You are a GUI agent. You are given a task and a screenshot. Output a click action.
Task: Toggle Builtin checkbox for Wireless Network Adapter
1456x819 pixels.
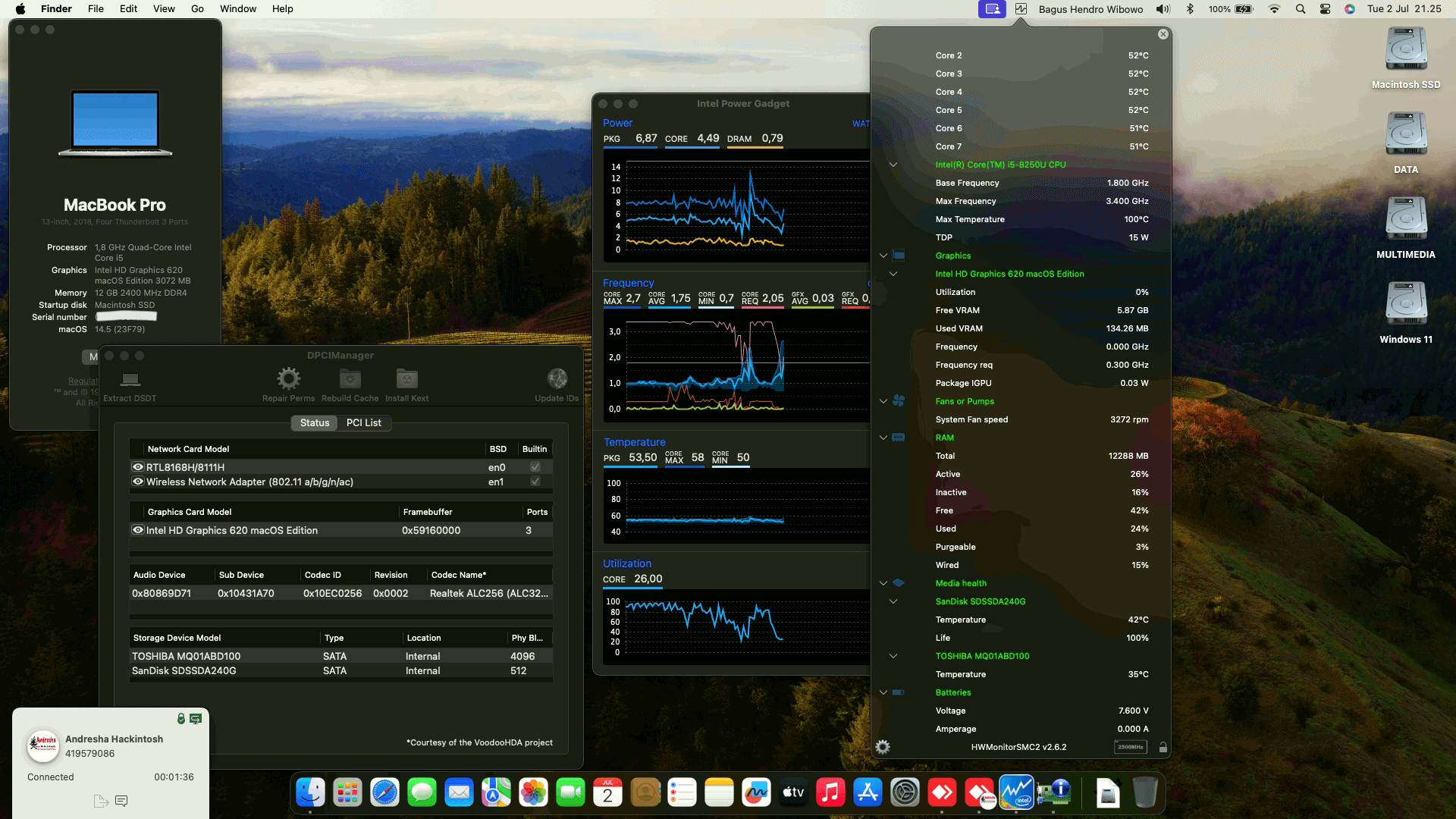(x=535, y=482)
